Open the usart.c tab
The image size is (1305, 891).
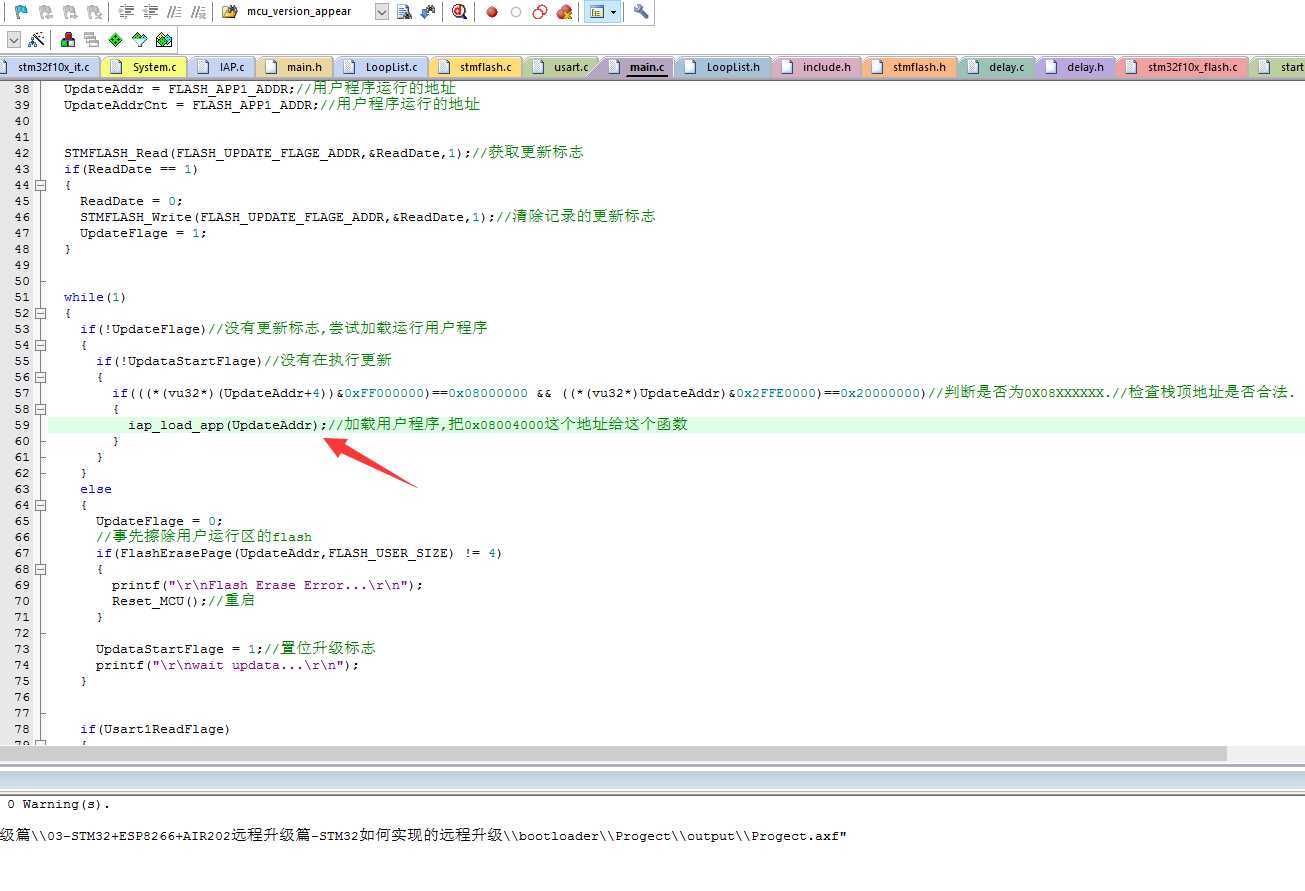[562, 67]
